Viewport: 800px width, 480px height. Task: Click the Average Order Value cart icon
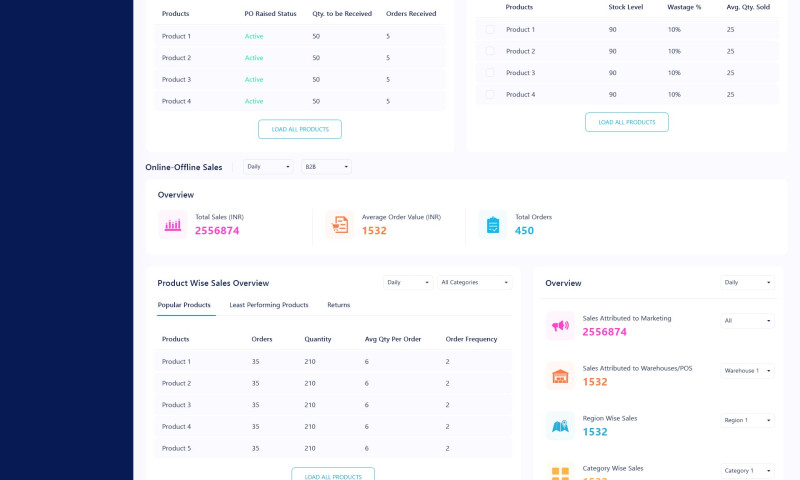click(x=340, y=225)
